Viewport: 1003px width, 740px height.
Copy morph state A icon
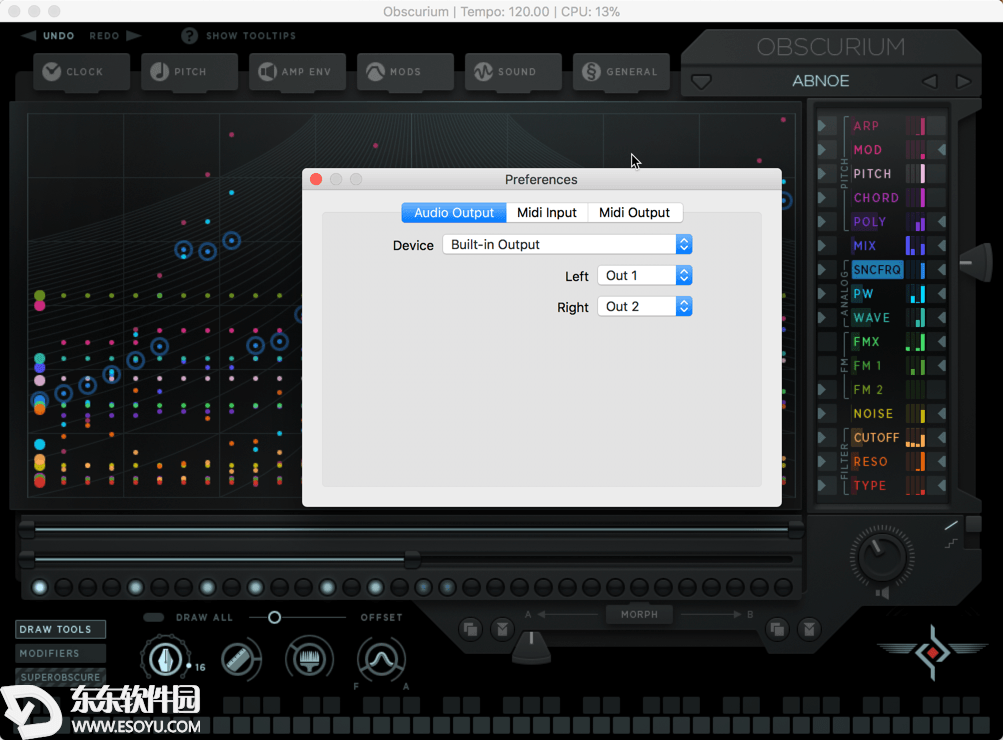click(470, 629)
